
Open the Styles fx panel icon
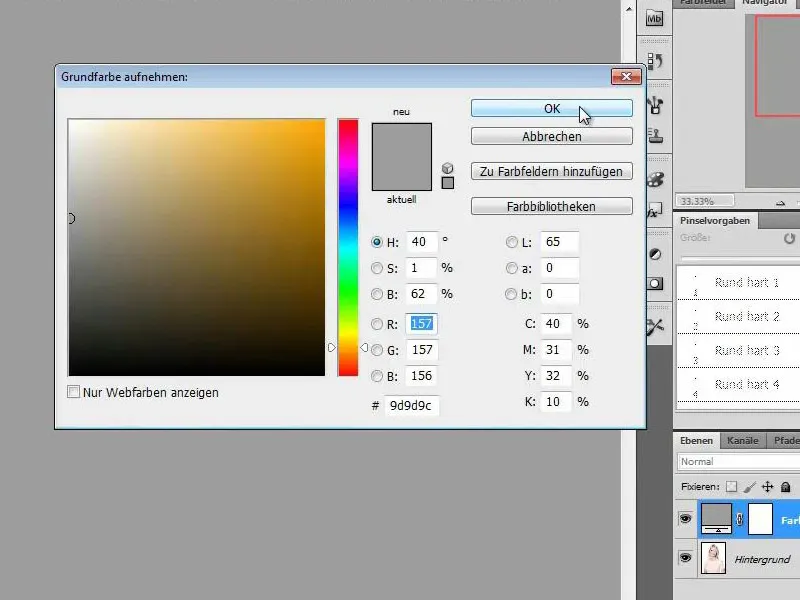[x=655, y=212]
